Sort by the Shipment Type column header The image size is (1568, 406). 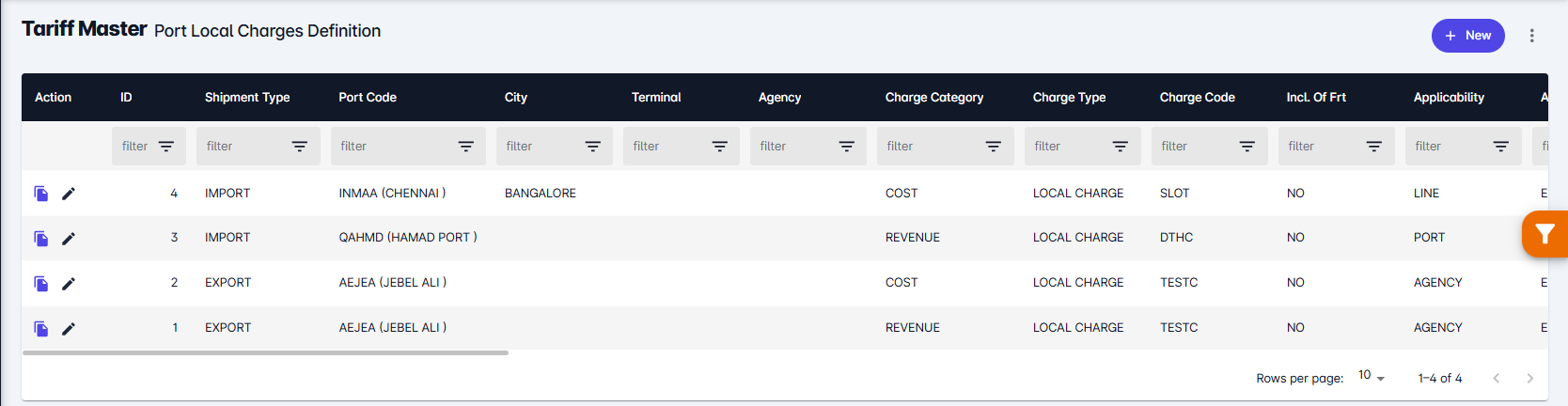click(x=247, y=98)
